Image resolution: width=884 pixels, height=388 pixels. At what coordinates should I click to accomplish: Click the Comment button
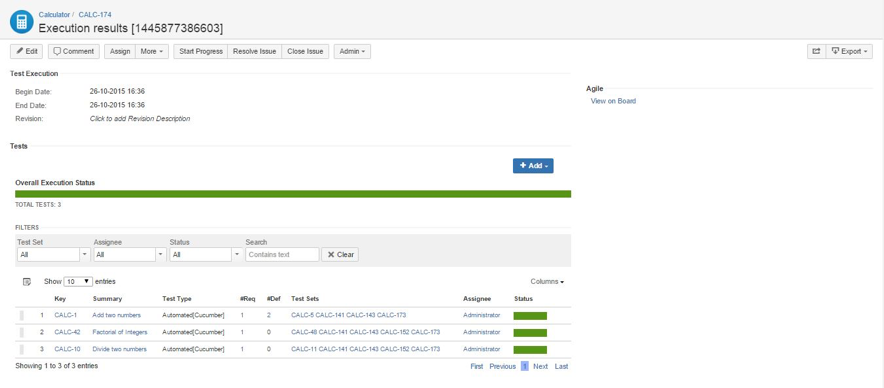click(74, 51)
